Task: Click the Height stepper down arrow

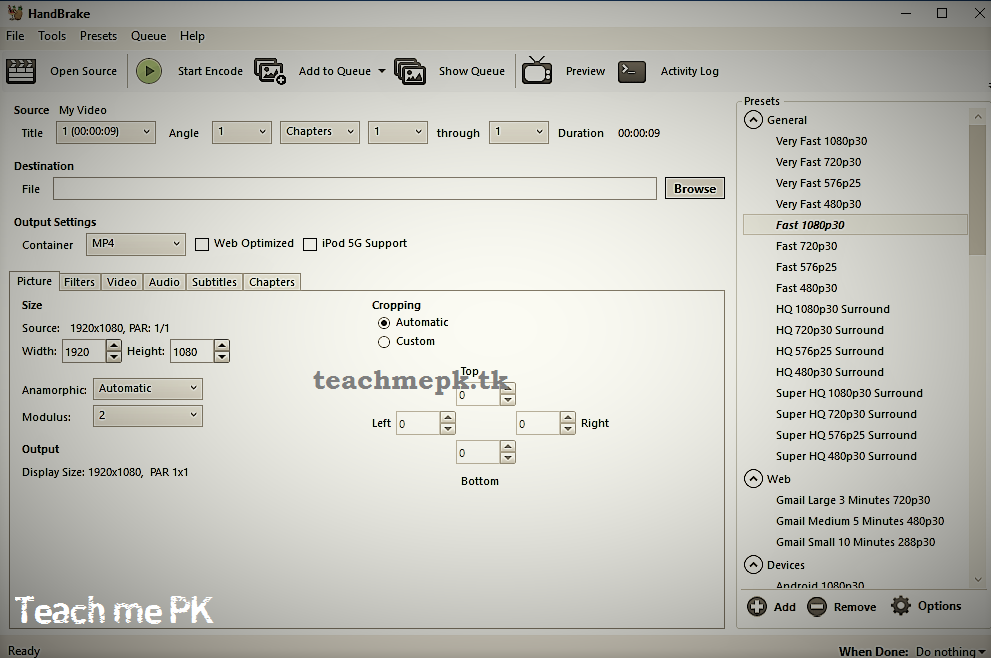Action: tap(222, 357)
